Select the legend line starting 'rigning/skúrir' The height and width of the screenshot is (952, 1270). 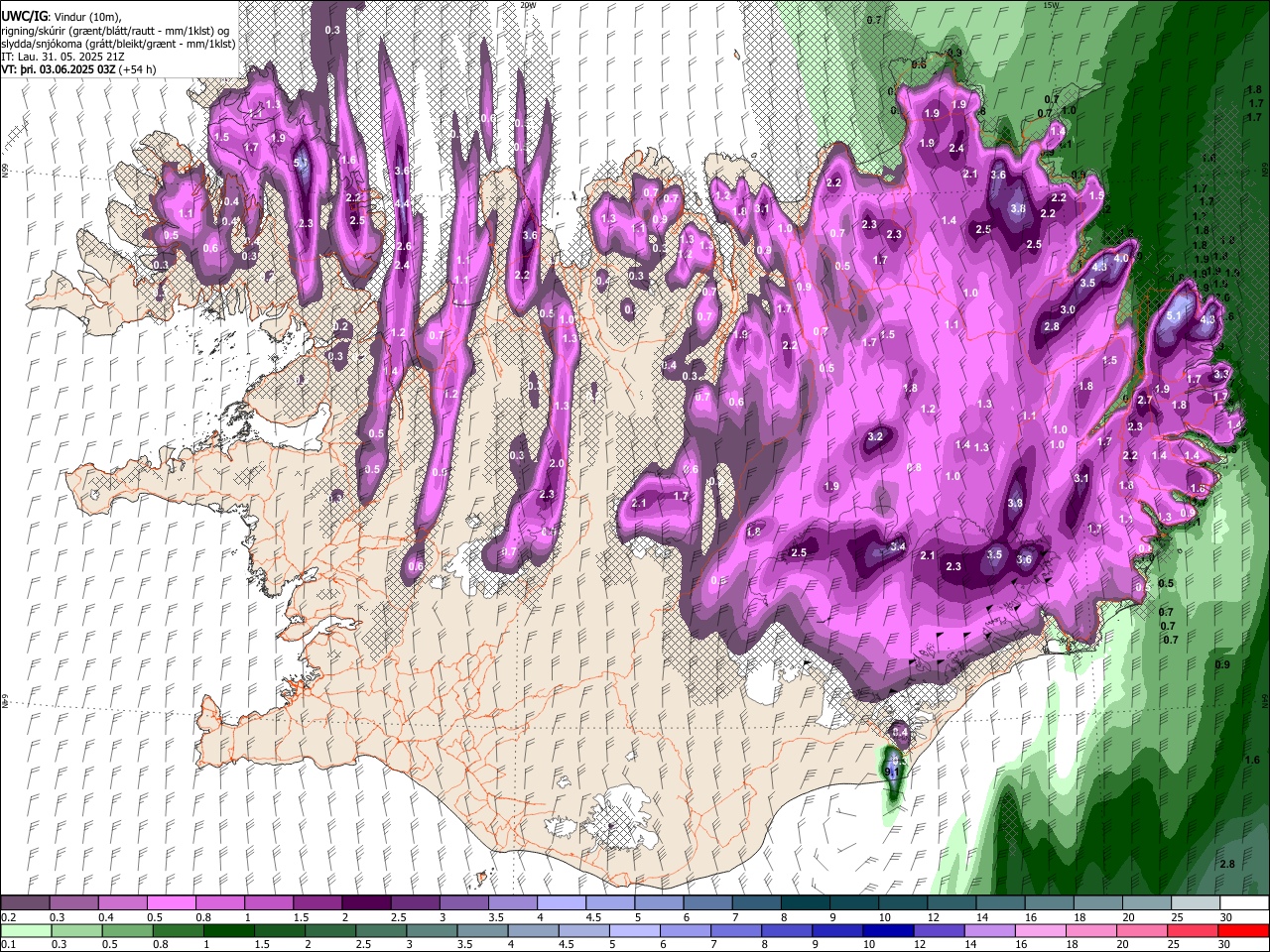pos(116,31)
